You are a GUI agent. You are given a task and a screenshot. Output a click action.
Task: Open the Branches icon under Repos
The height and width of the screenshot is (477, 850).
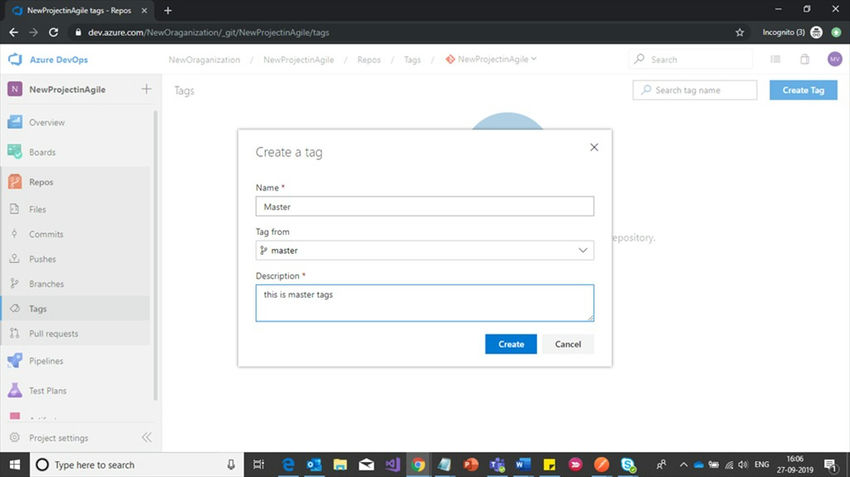pyautogui.click(x=15, y=283)
